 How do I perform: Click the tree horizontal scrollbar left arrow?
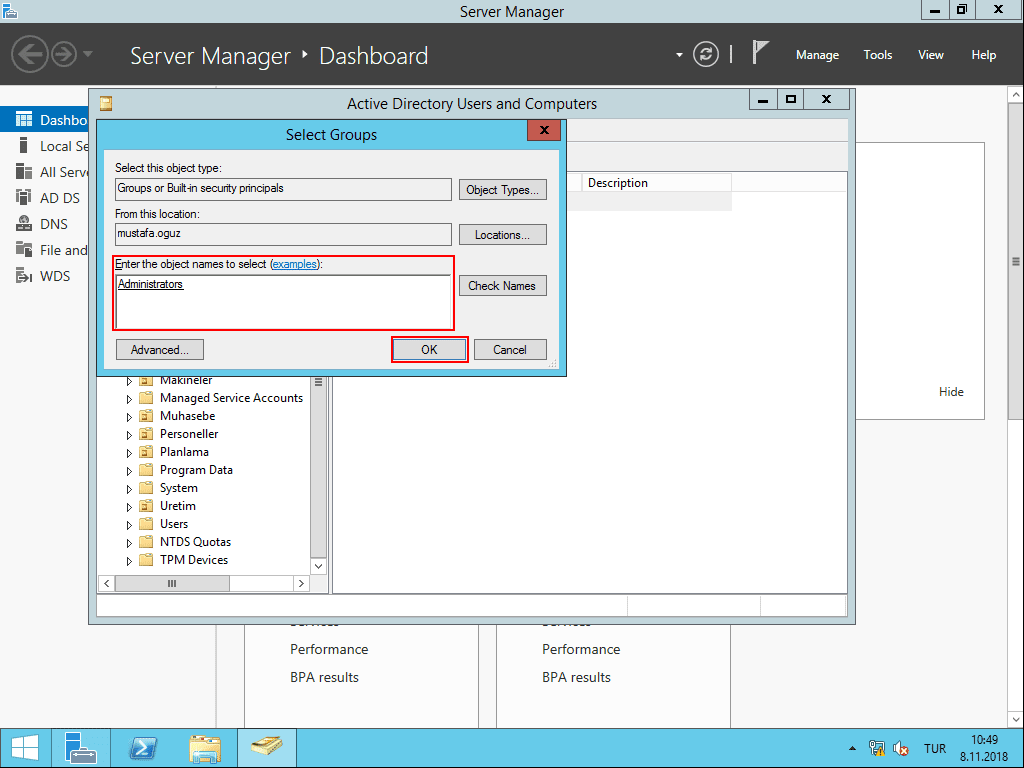point(106,584)
